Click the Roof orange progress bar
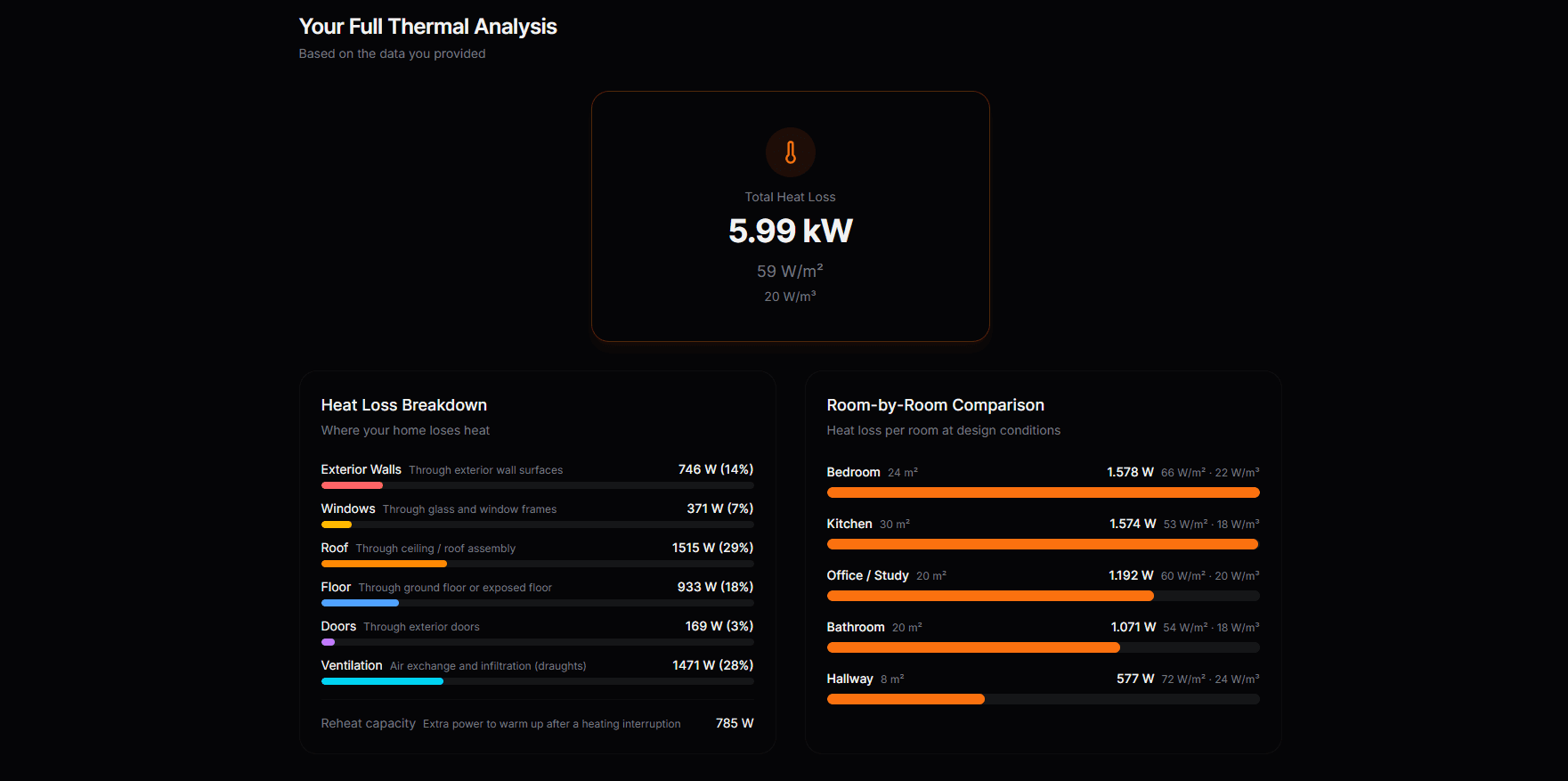 (384, 564)
